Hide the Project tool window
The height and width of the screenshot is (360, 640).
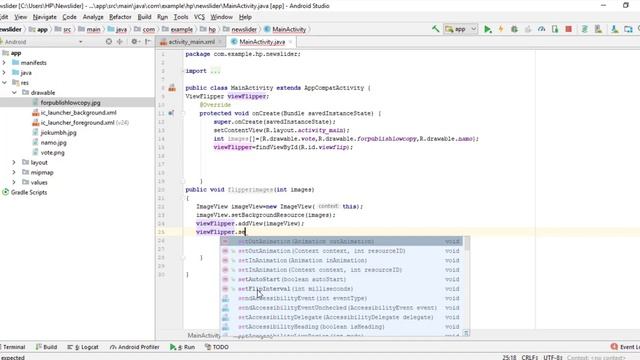148,42
